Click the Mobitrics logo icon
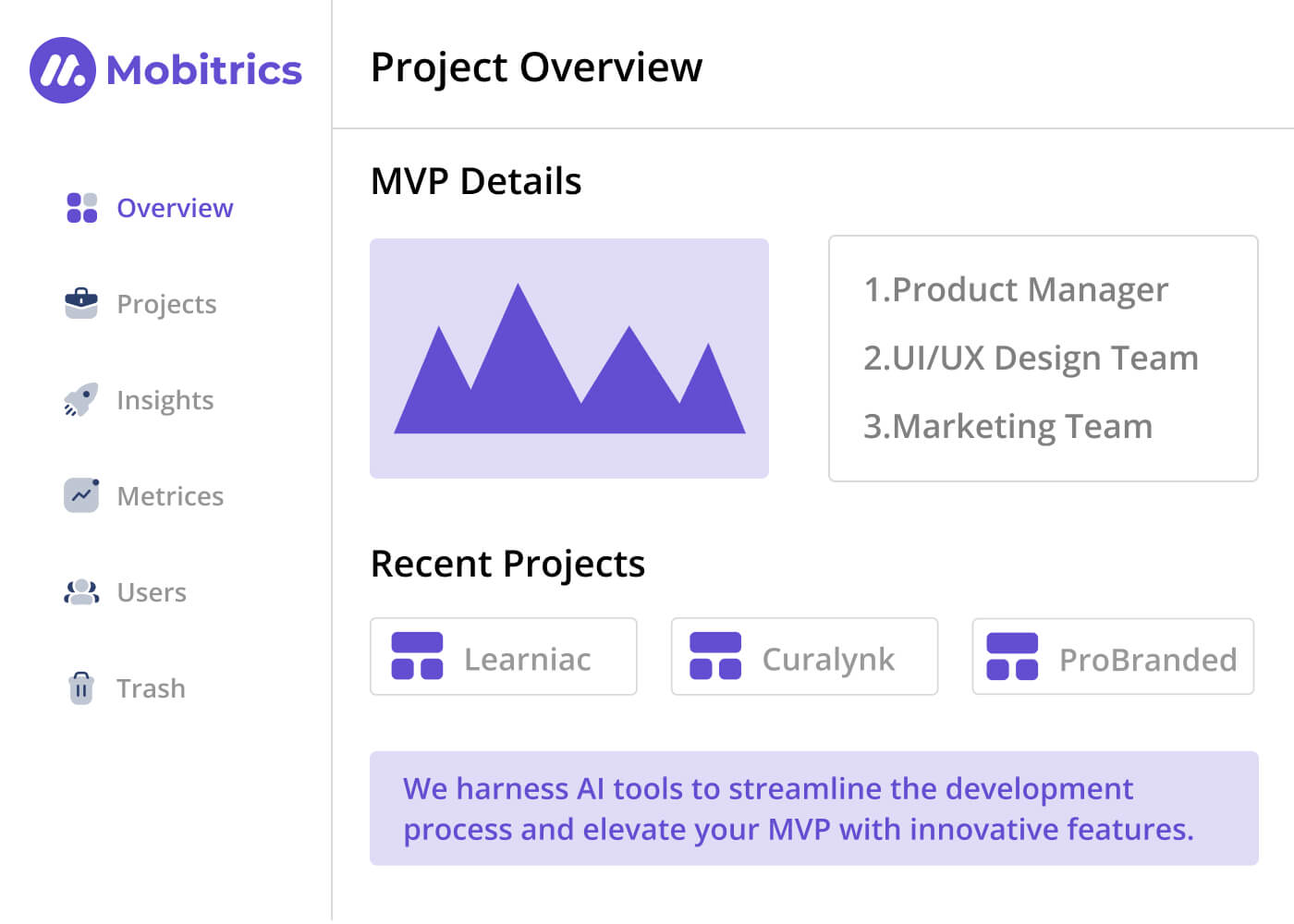This screenshot has height=924, width=1294. point(62,70)
